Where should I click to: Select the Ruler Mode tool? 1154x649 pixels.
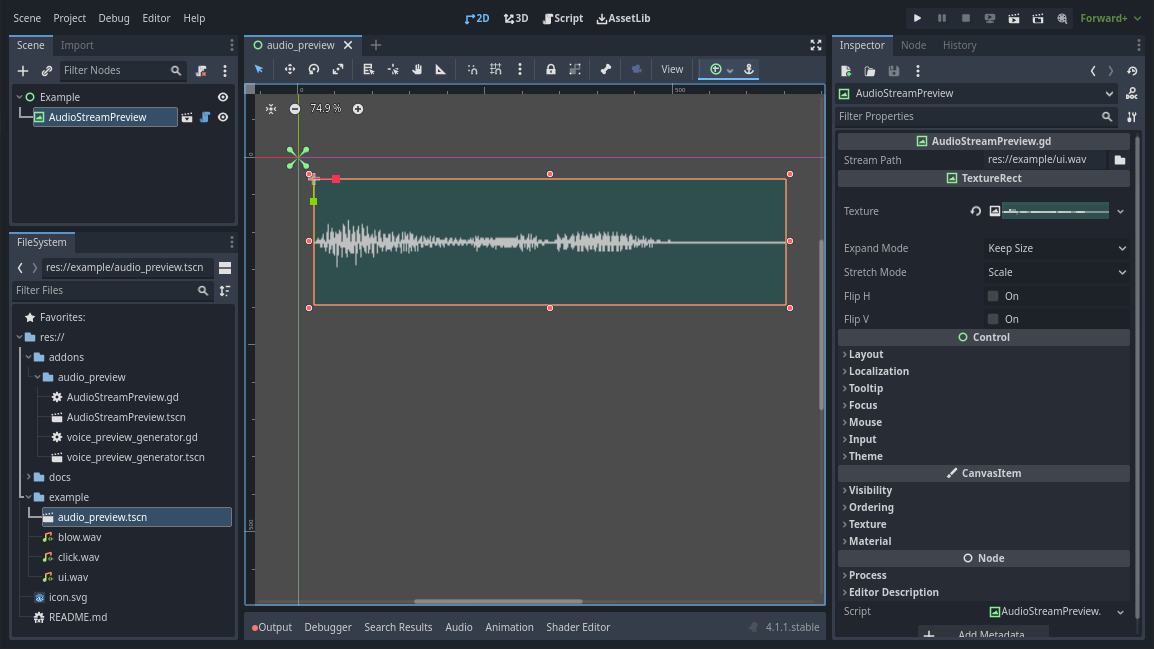click(440, 69)
